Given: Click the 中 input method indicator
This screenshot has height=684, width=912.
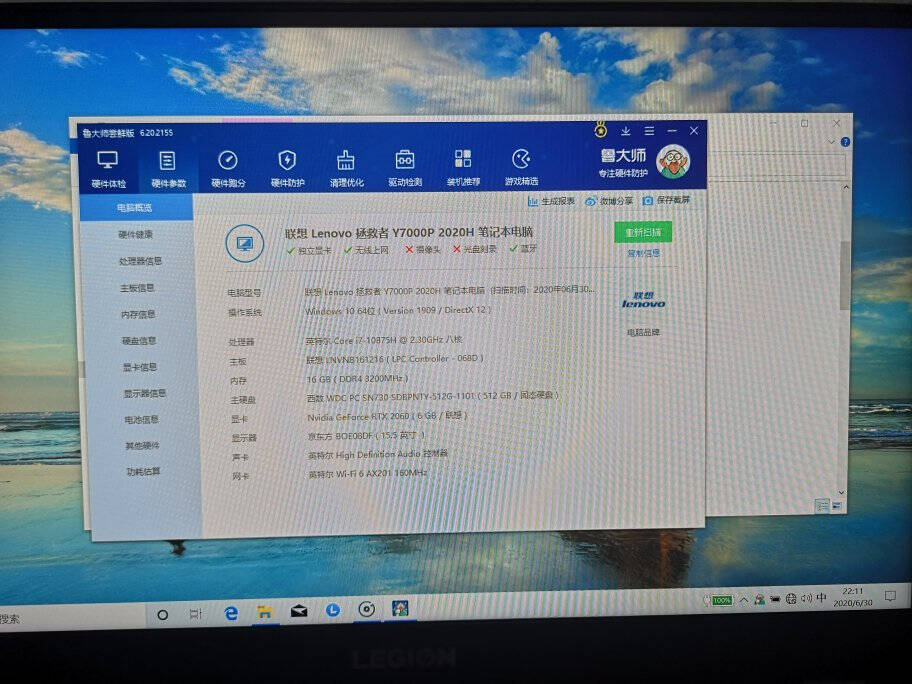Looking at the screenshot, I should tap(821, 597).
